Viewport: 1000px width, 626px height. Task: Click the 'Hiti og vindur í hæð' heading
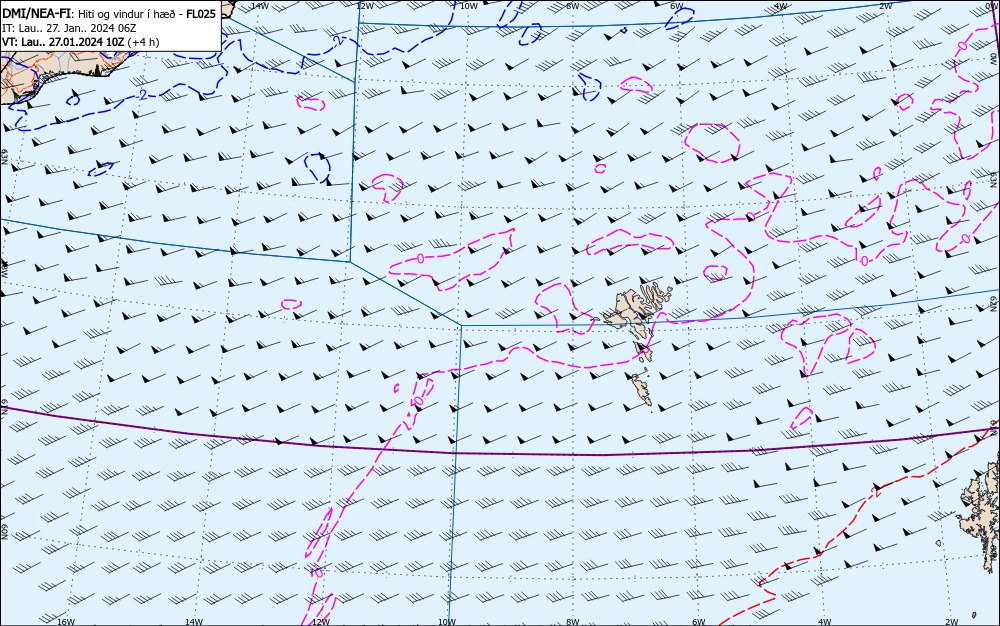[x=128, y=14]
